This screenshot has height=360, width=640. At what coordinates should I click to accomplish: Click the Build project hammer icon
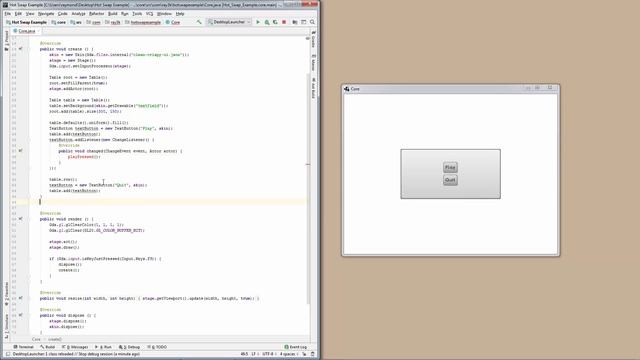pos(199,22)
